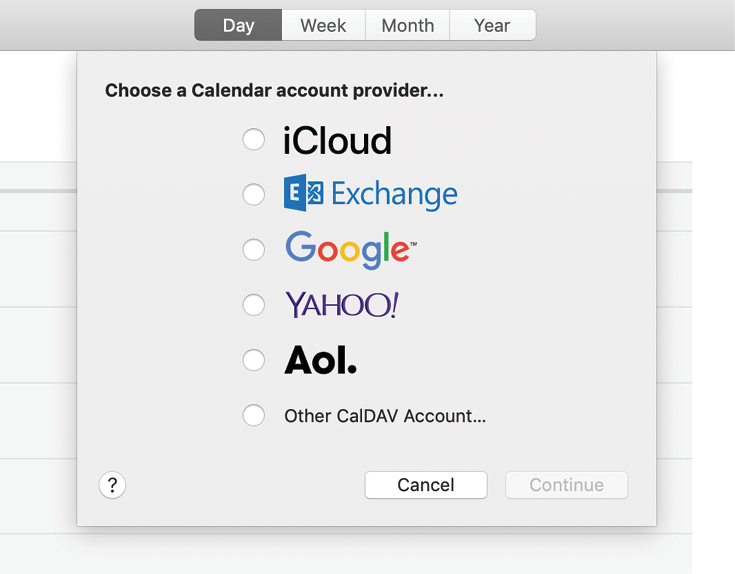Show the Year view tab

pyautogui.click(x=492, y=26)
